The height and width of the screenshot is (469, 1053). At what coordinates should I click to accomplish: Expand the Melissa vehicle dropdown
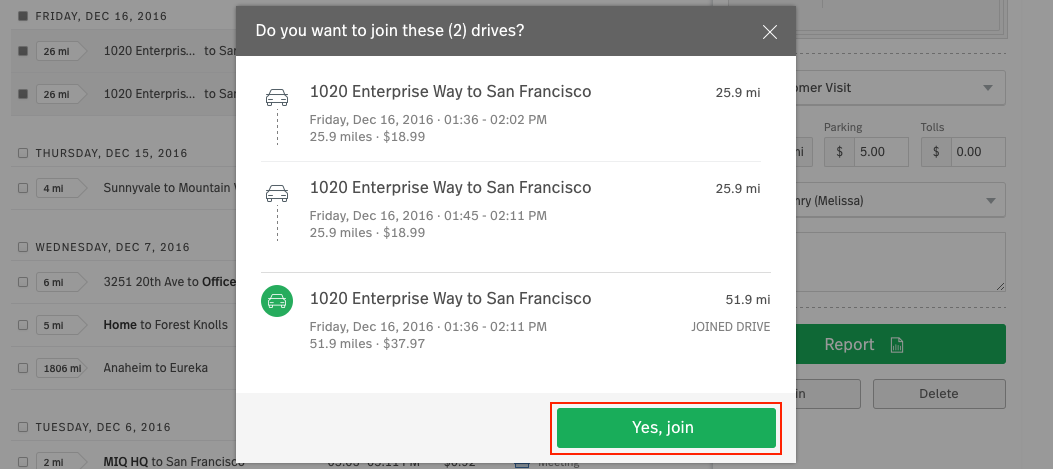click(x=901, y=200)
